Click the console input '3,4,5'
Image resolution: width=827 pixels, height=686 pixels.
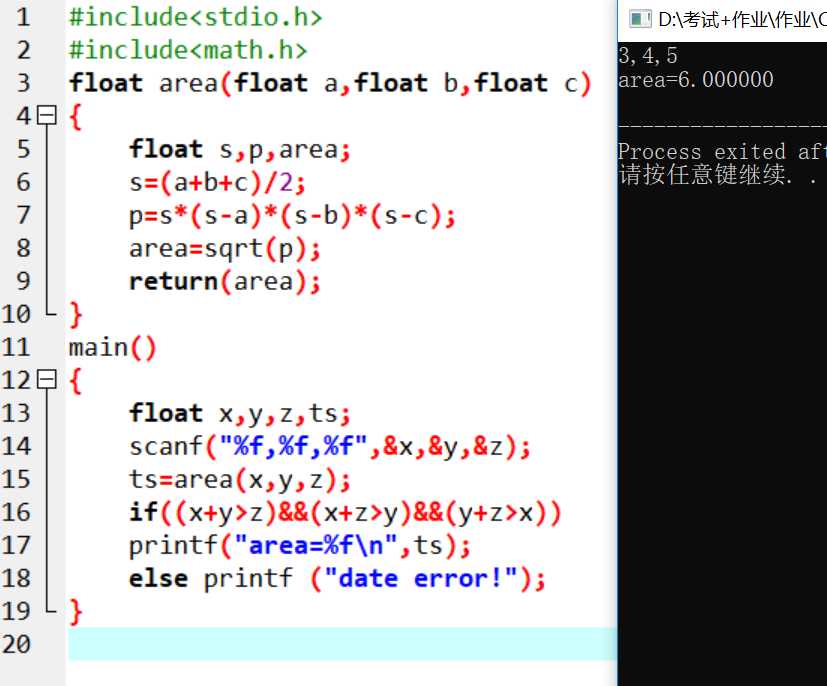click(x=648, y=55)
